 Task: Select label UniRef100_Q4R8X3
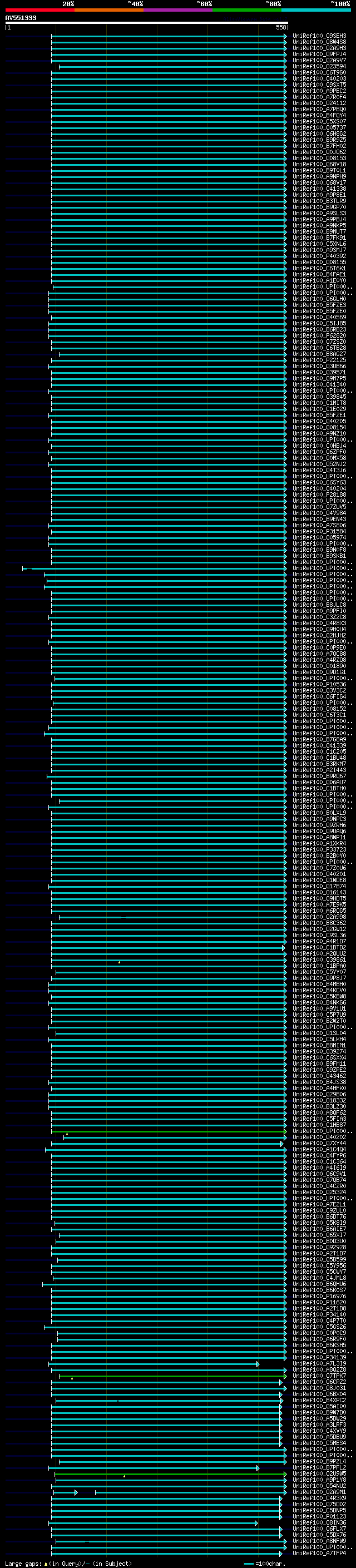coord(319,624)
